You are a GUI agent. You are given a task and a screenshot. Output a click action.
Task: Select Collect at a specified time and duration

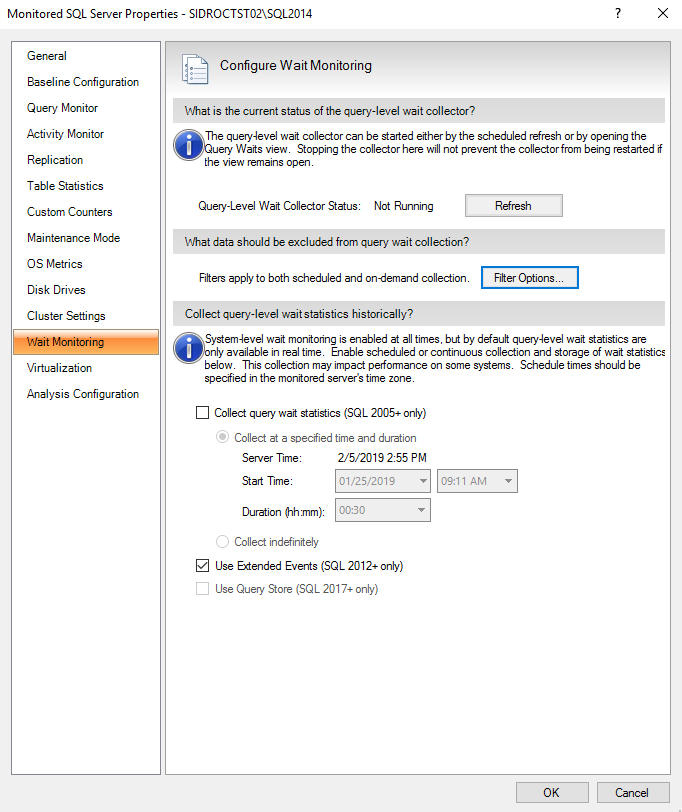(x=222, y=437)
